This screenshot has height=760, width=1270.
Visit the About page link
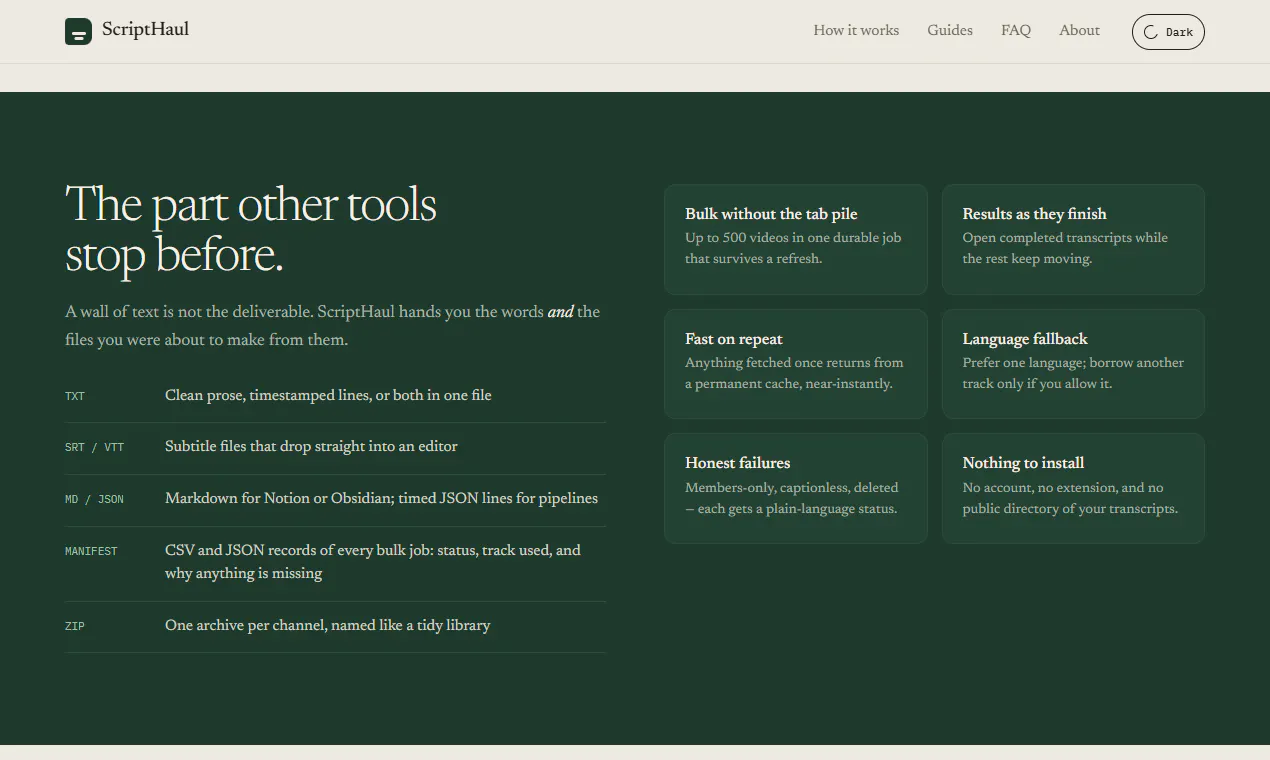click(x=1079, y=31)
